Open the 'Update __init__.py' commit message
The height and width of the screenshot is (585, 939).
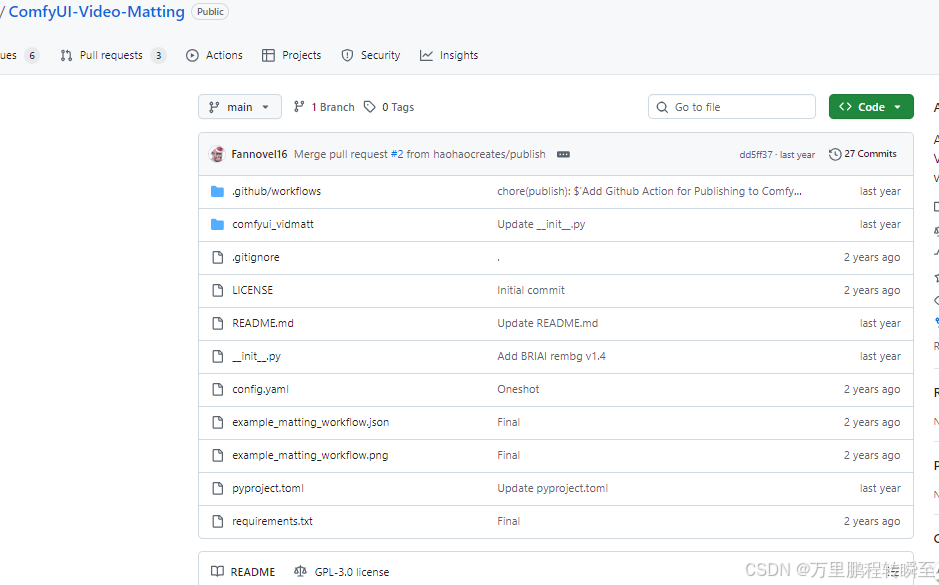541,224
